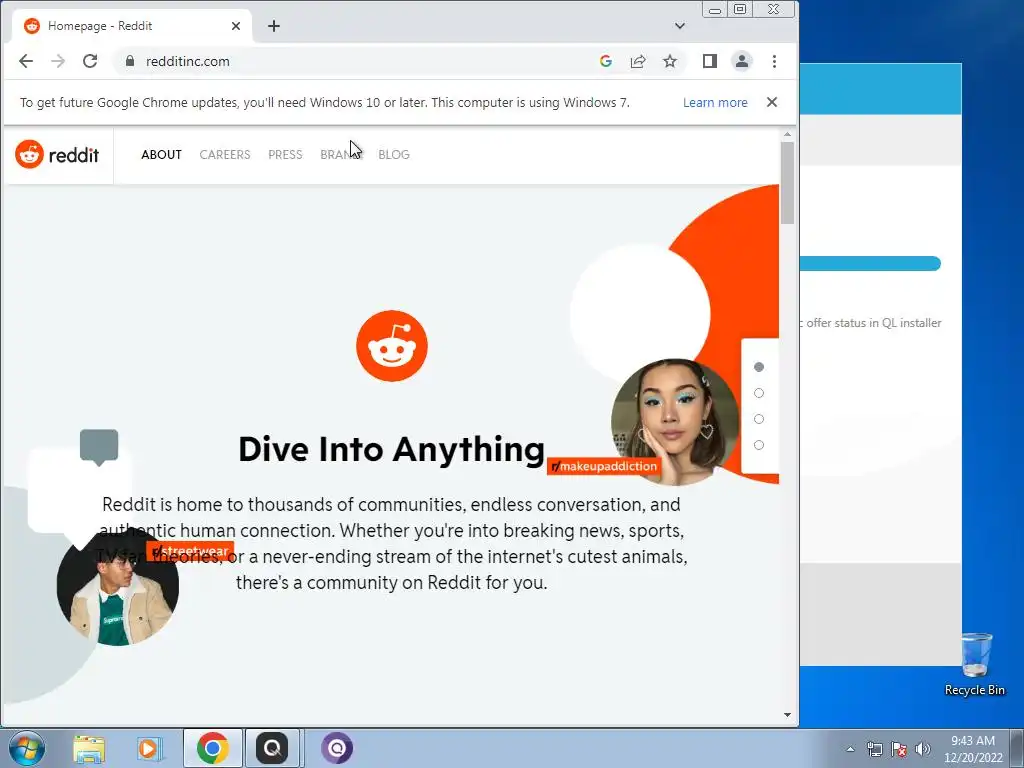Open the purple circular taskbar app
1024x768 pixels.
[337, 748]
